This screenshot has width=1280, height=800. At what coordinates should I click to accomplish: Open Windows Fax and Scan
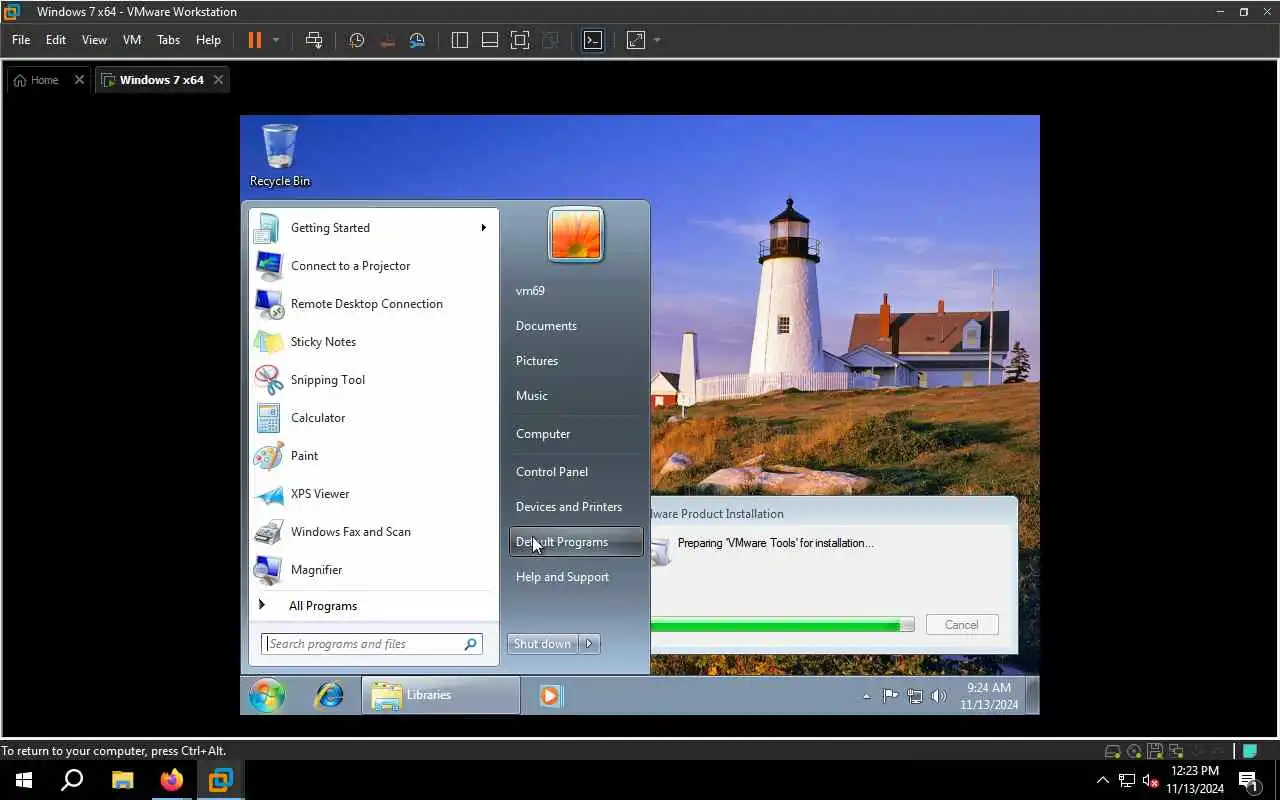pyautogui.click(x=373, y=532)
